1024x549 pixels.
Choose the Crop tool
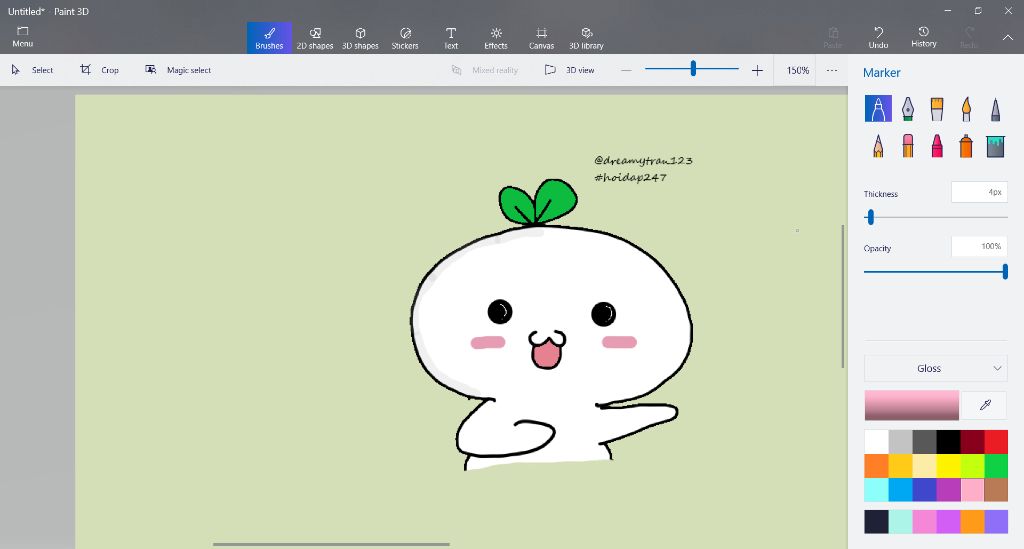click(100, 70)
